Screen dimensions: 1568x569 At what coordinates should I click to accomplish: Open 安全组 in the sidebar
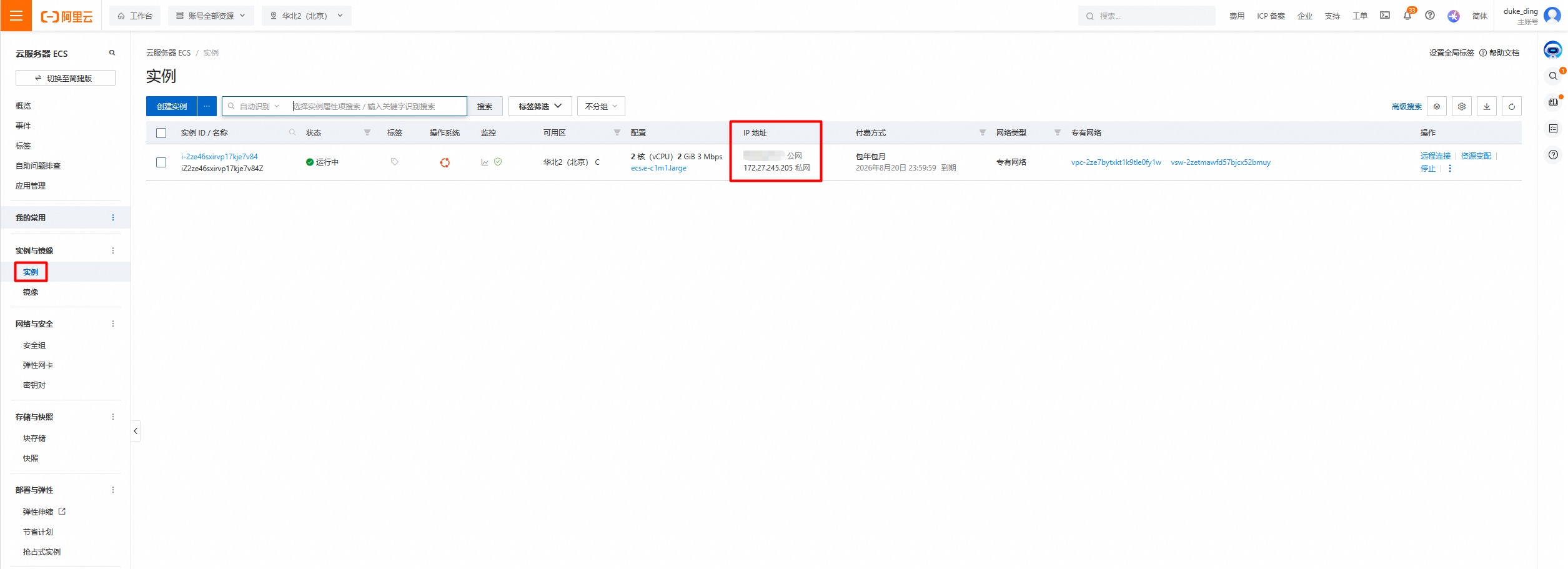(34, 345)
